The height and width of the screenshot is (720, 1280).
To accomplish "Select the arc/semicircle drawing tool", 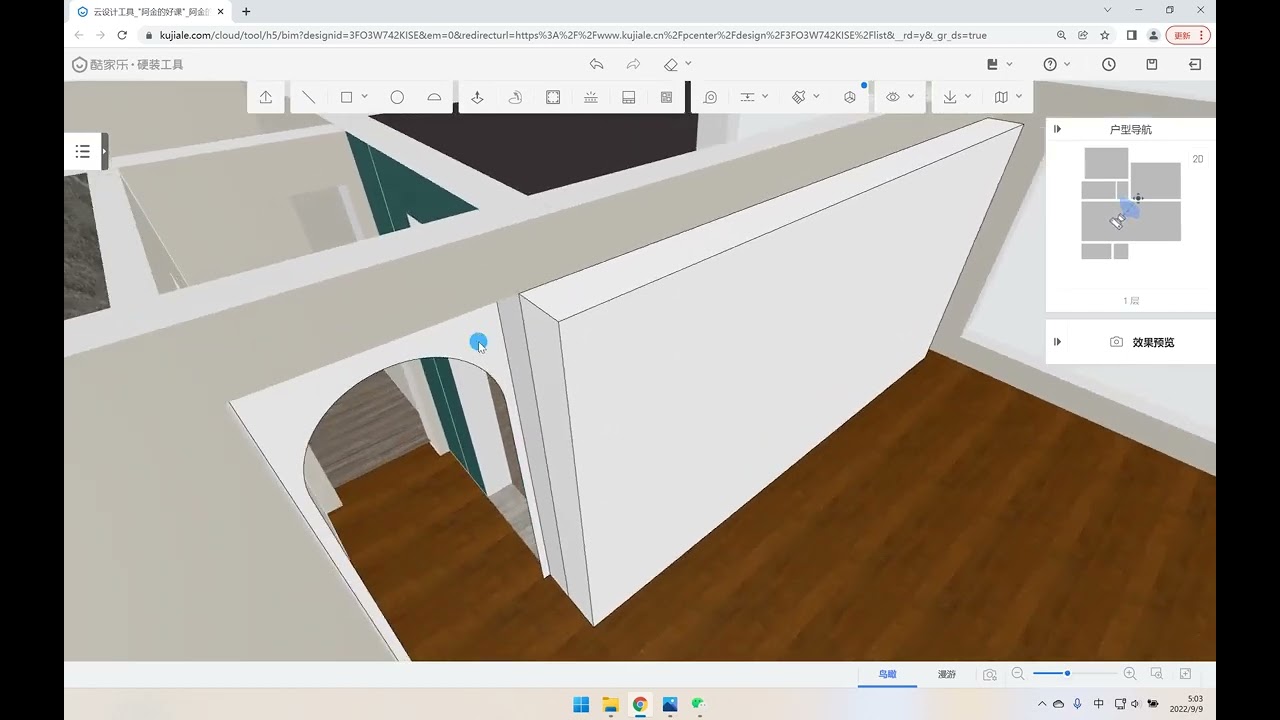I will [434, 97].
